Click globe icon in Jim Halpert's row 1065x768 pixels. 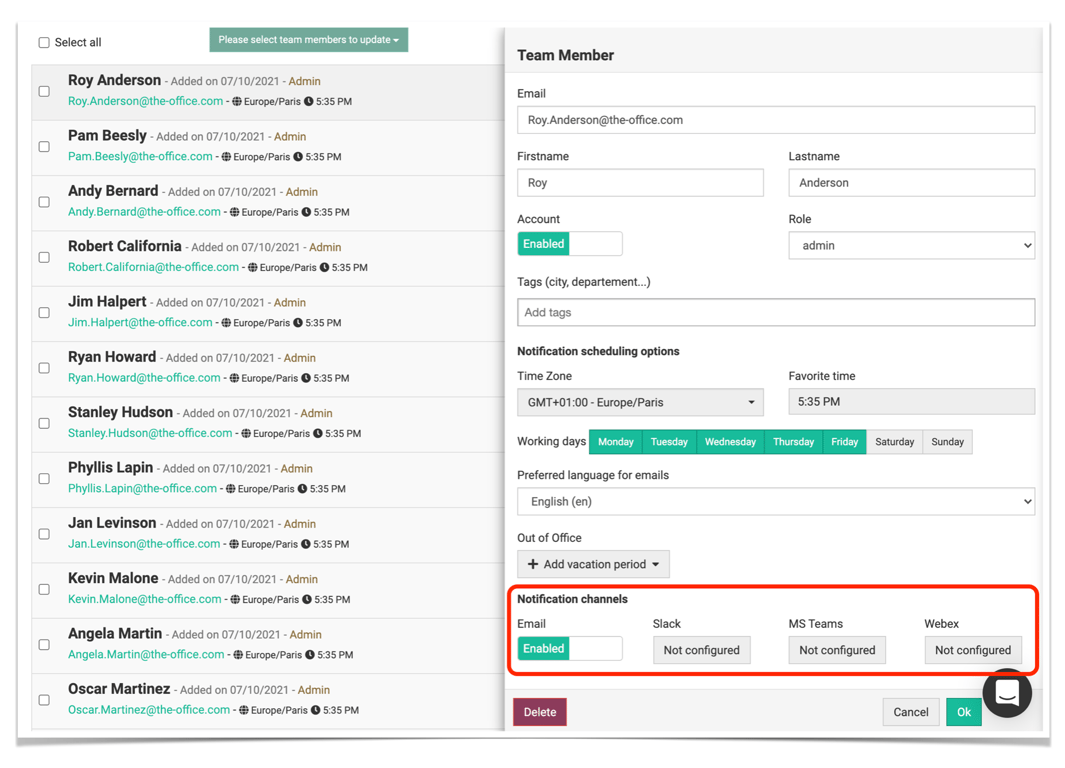(226, 323)
